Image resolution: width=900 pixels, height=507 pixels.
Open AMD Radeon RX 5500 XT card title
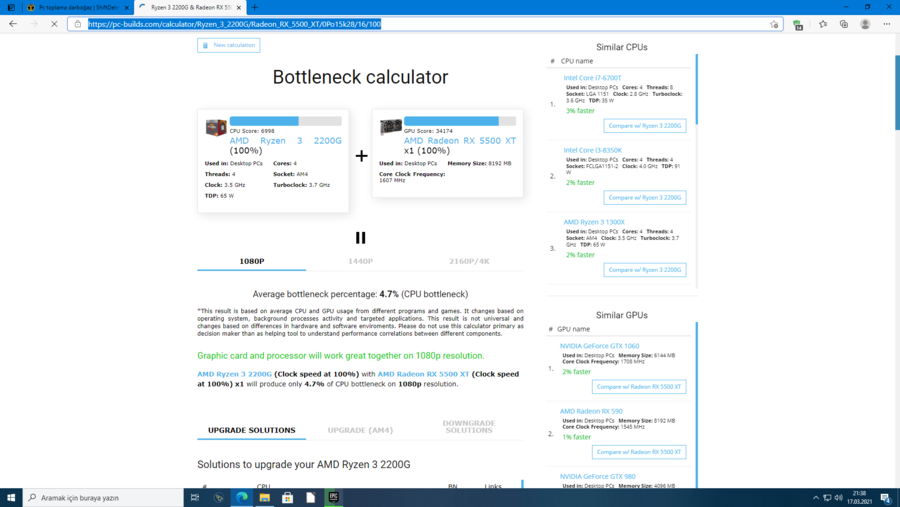(x=460, y=141)
